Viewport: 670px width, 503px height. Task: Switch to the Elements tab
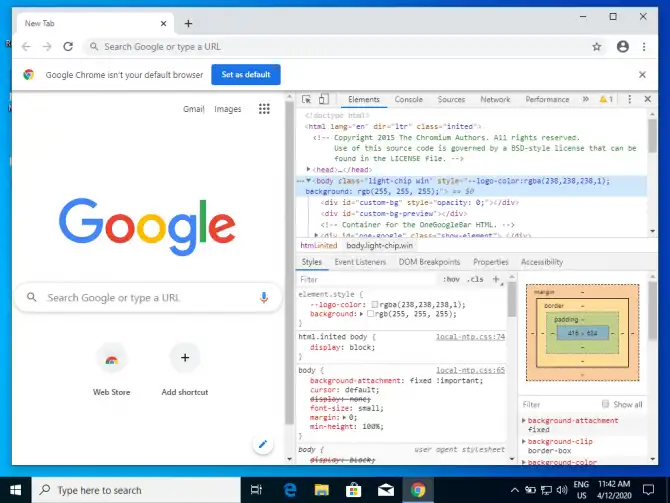[364, 99]
